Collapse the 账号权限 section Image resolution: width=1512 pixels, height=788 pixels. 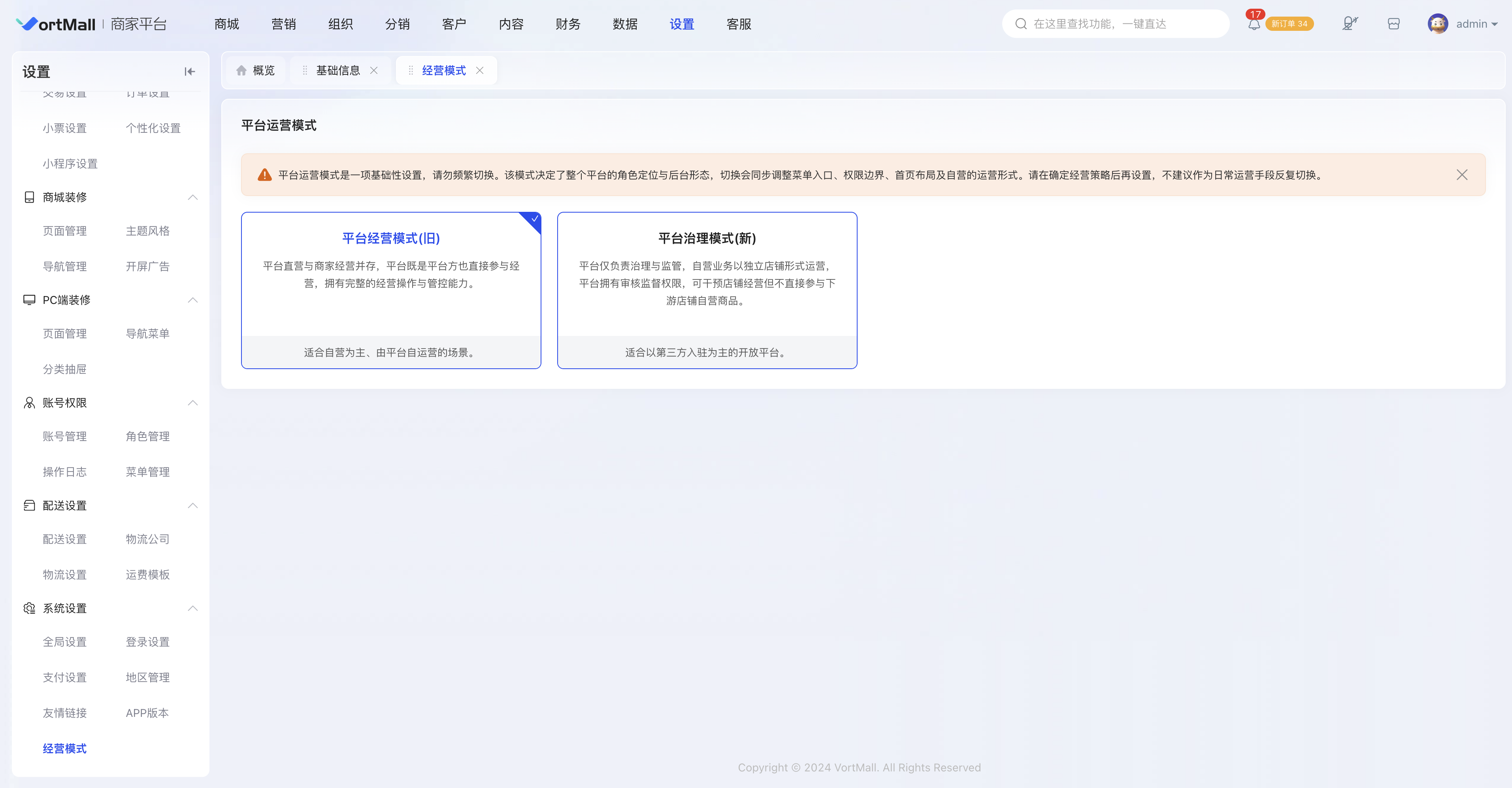192,403
